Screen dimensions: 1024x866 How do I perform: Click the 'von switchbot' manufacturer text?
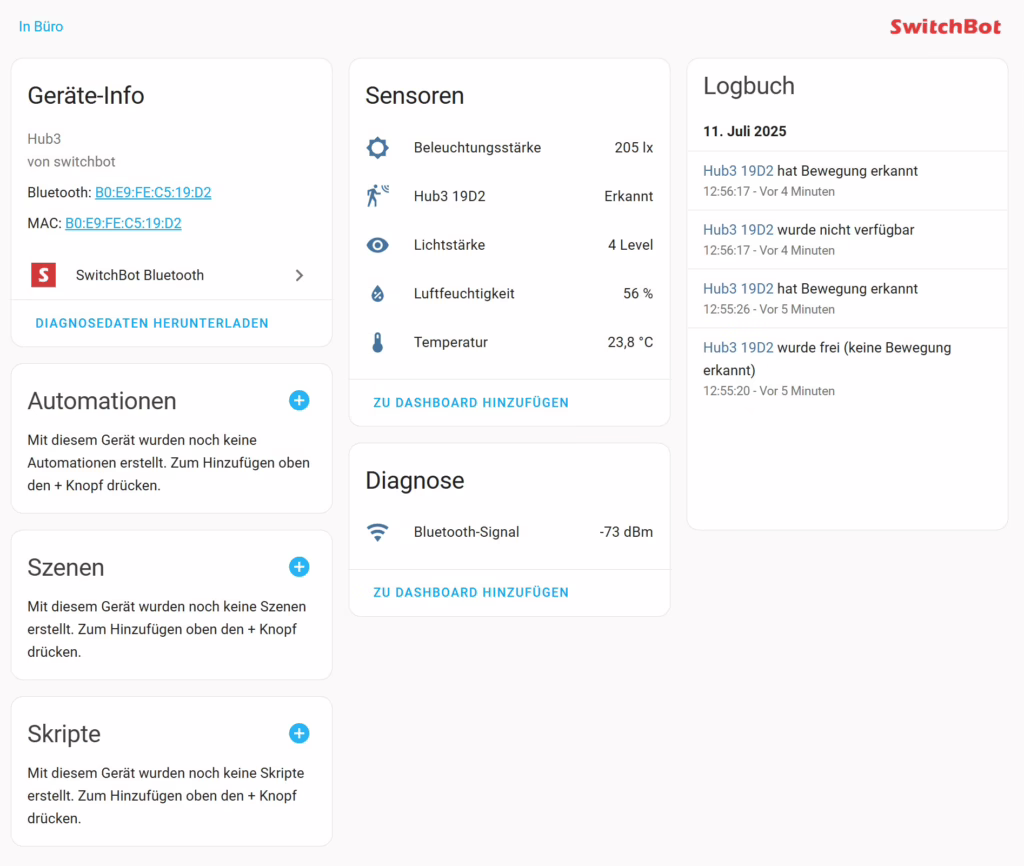pos(71,162)
